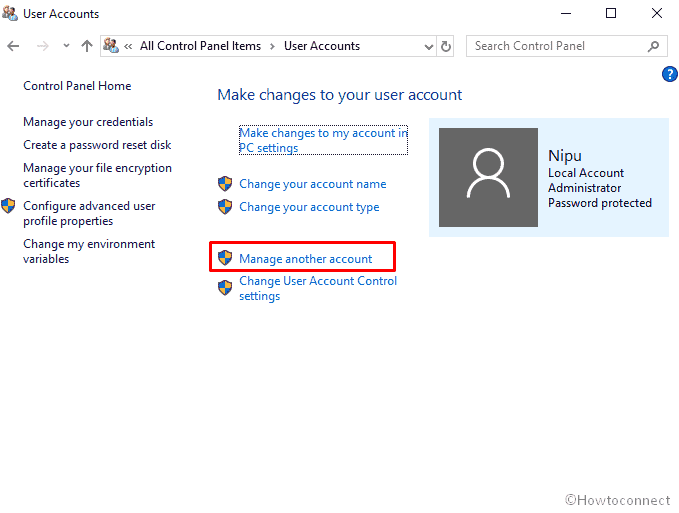679x513 pixels.
Task: Go back with the Back arrow
Action: coord(13,46)
